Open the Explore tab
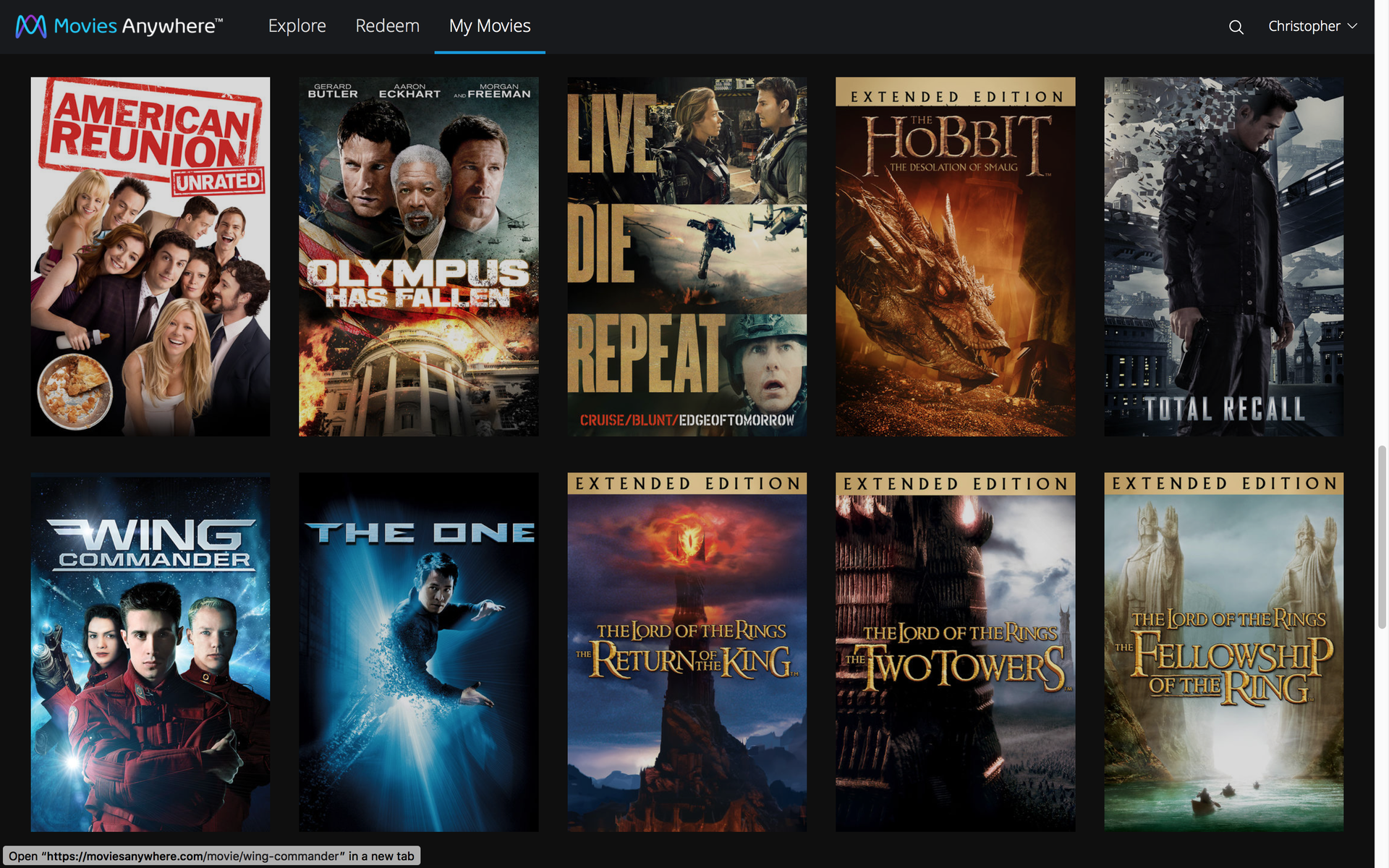Screen dimensions: 1389x868 point(297,26)
